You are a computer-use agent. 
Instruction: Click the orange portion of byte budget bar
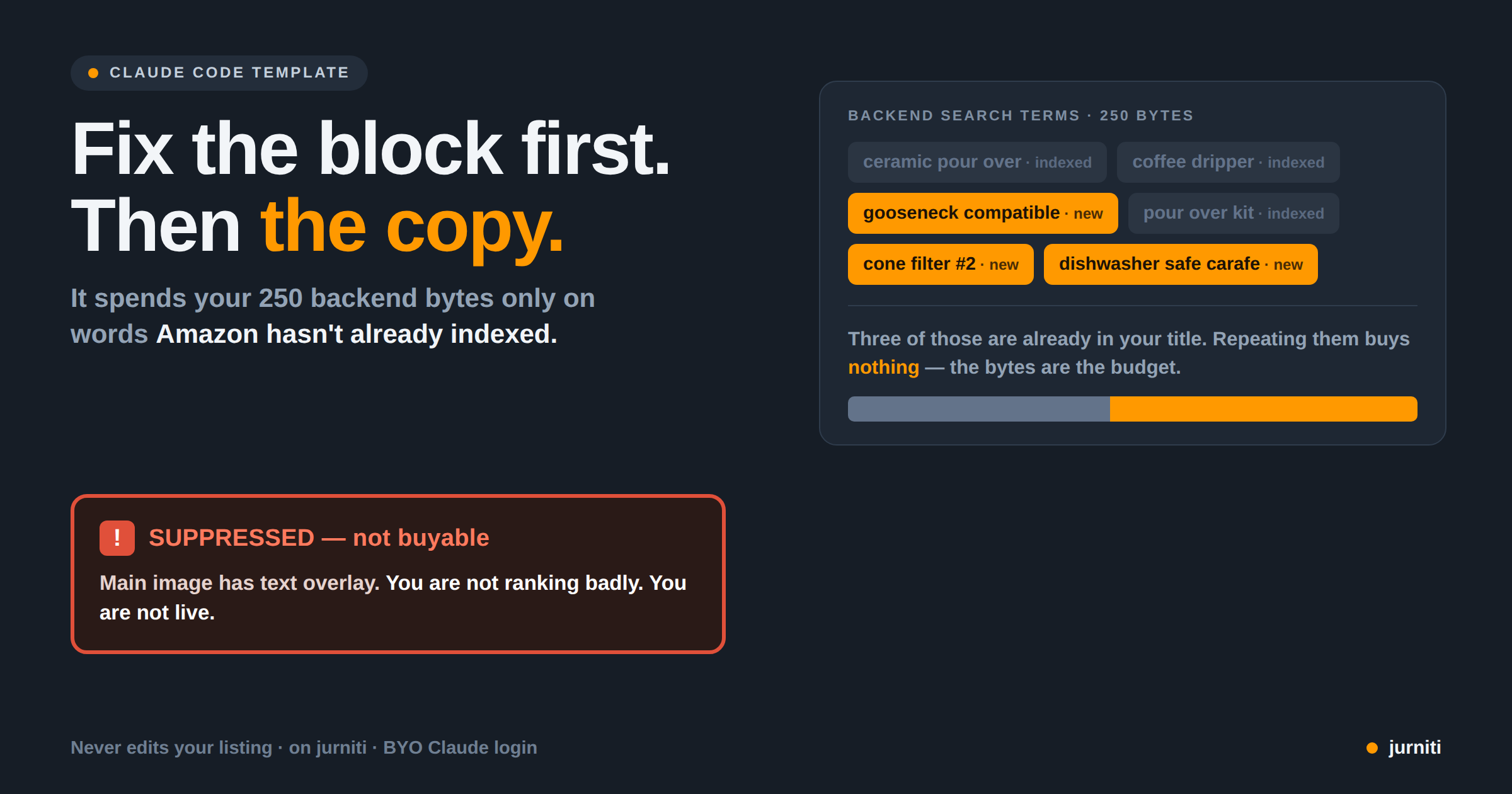tap(1264, 409)
